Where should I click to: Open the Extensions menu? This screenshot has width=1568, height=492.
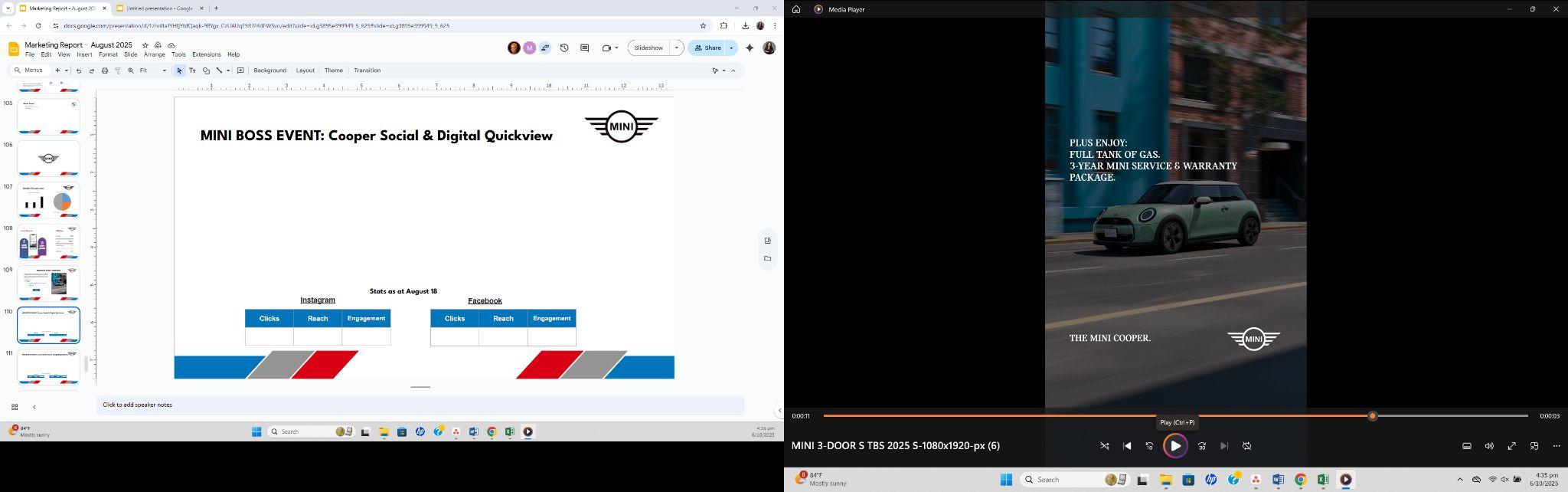tap(207, 54)
